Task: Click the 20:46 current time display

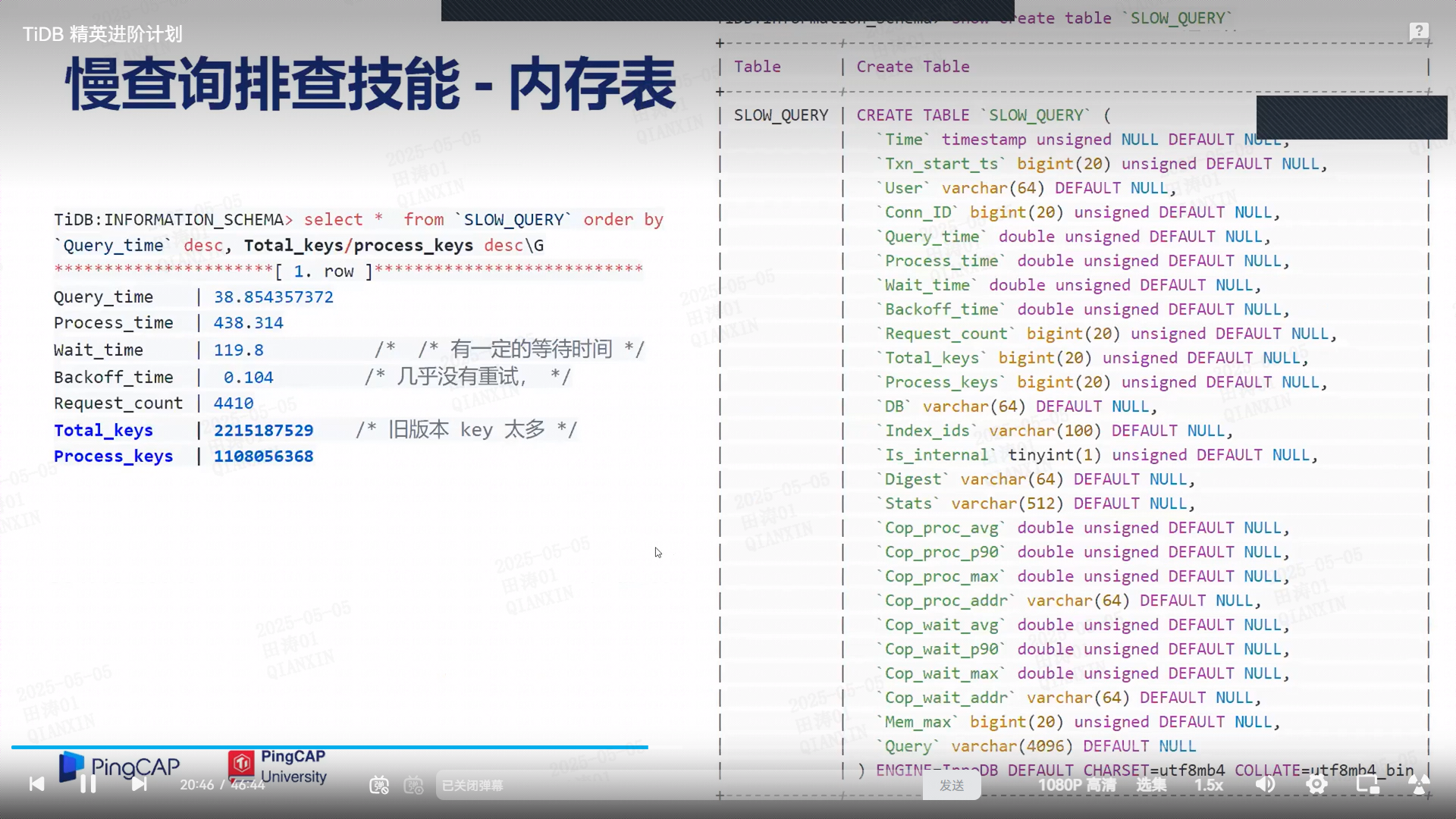Action: 196,785
